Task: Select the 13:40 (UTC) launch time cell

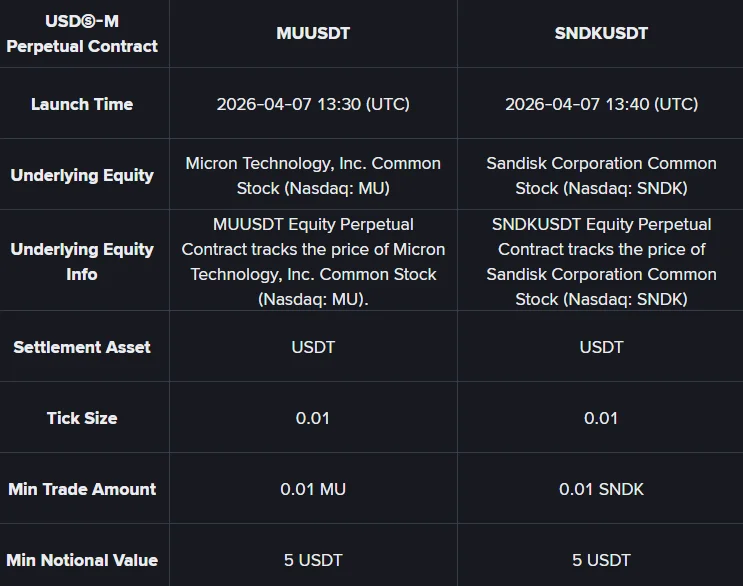Action: [x=601, y=104]
